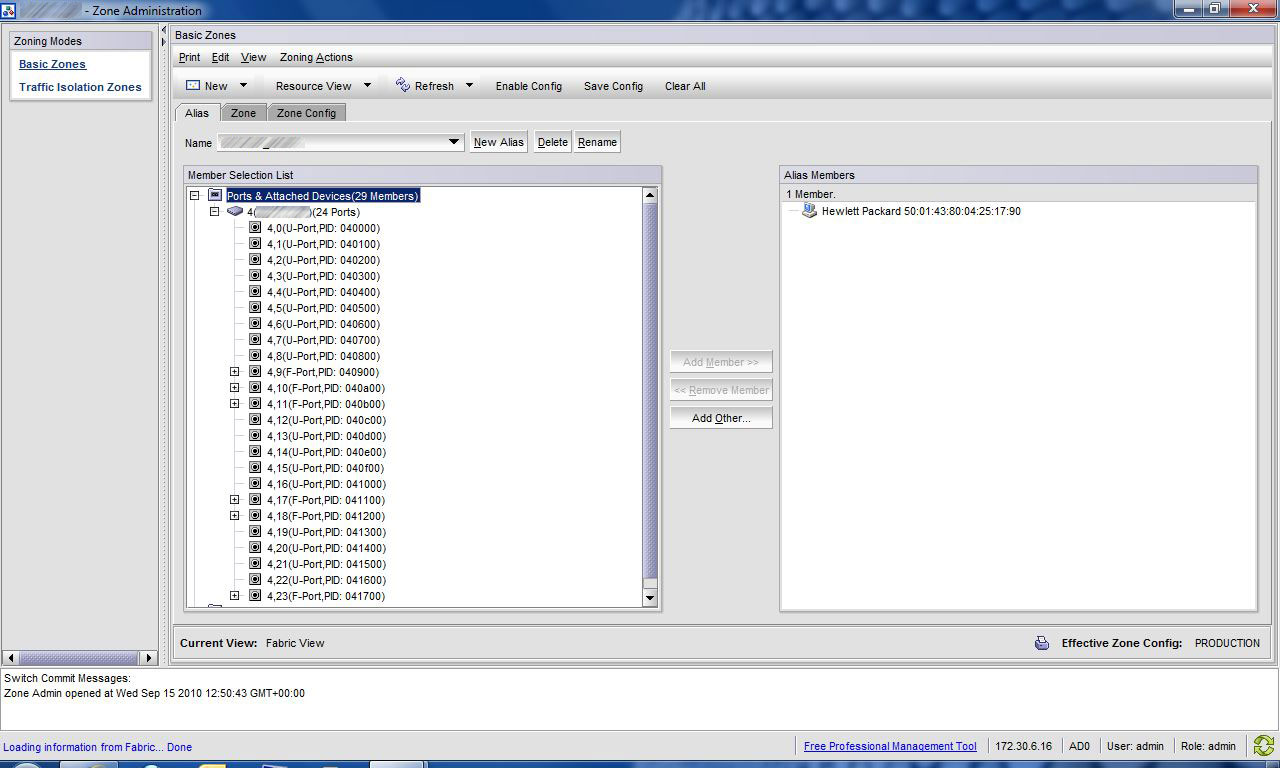Screen dimensions: 1280x768
Task: Click Clear All in the toolbar
Action: [685, 86]
